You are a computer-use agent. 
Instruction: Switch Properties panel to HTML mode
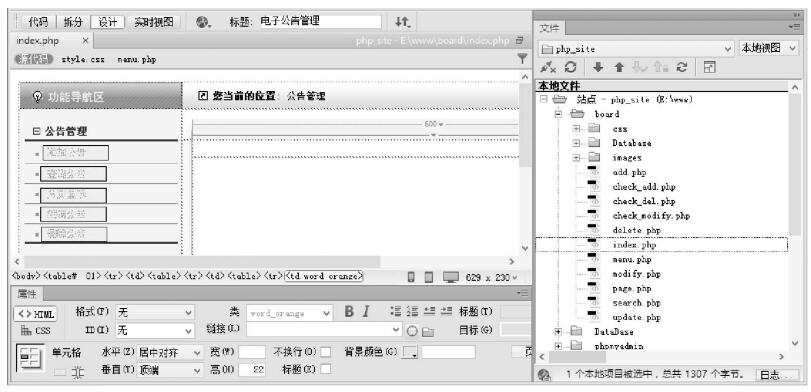(36, 314)
